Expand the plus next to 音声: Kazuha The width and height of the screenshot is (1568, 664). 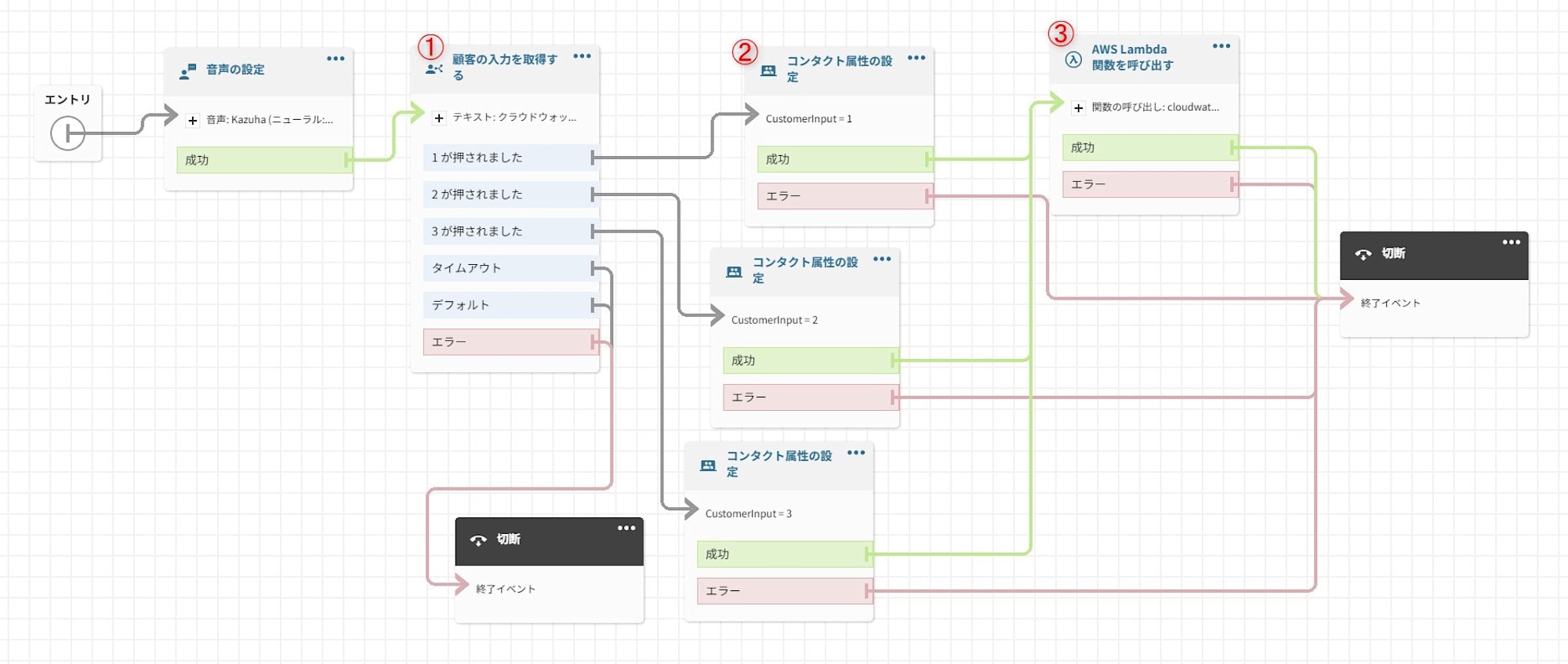192,120
